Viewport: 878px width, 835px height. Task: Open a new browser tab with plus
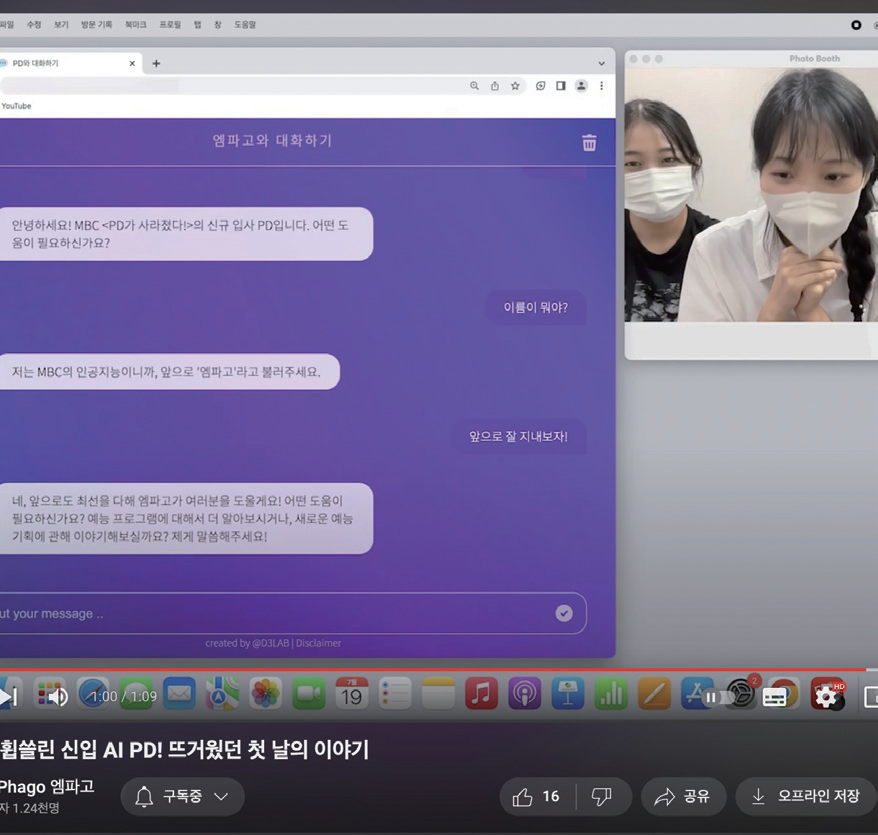156,64
